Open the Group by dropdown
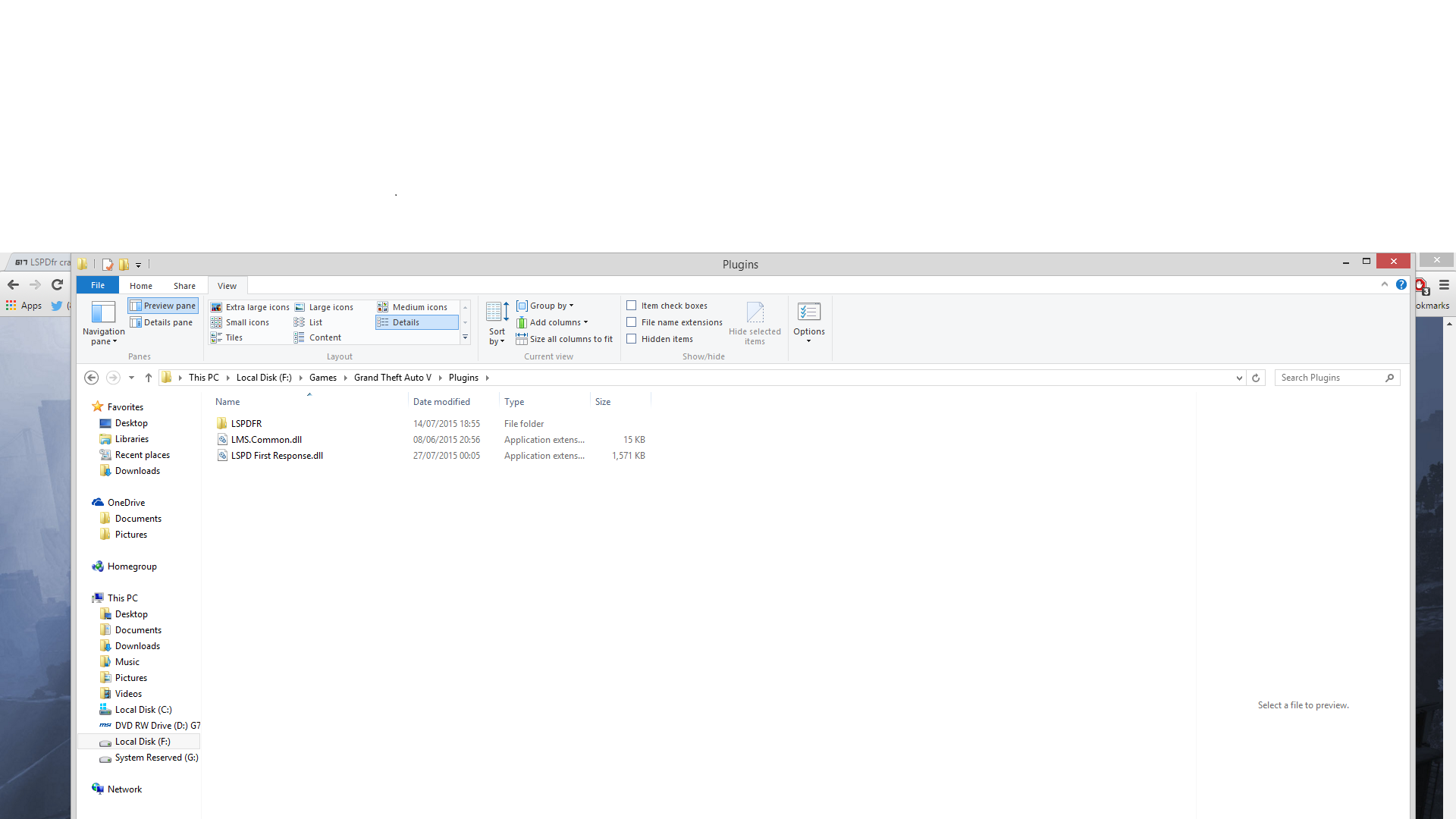1456x819 pixels. tap(545, 306)
